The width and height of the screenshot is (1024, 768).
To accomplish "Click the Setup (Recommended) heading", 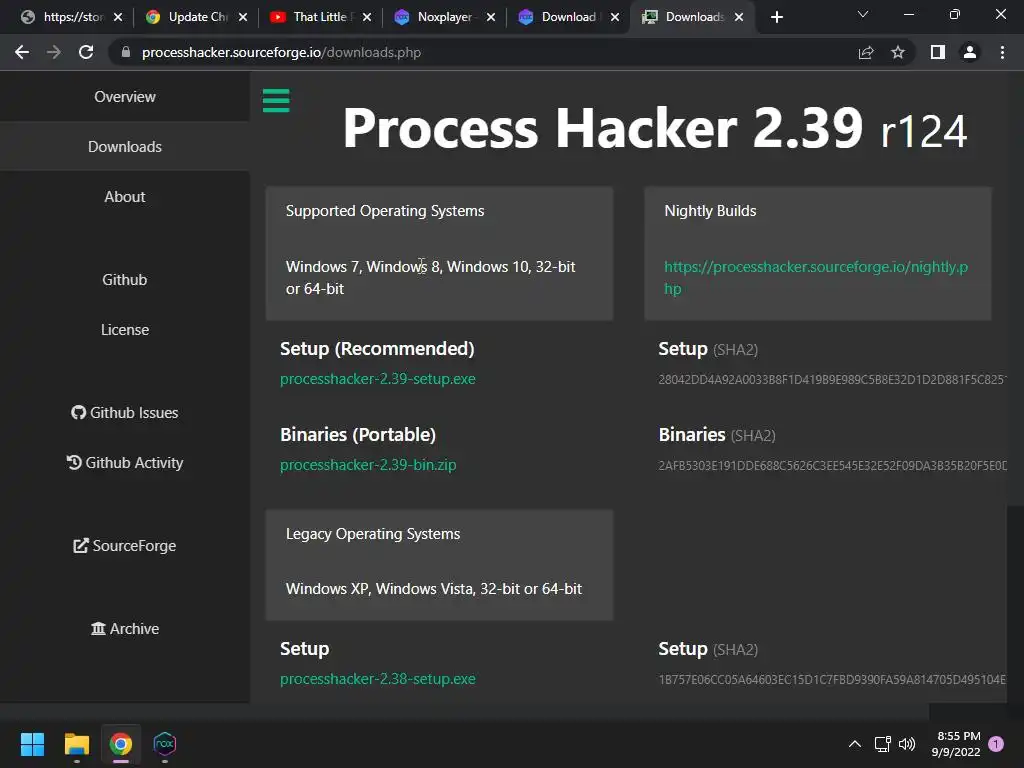I will 377,349.
